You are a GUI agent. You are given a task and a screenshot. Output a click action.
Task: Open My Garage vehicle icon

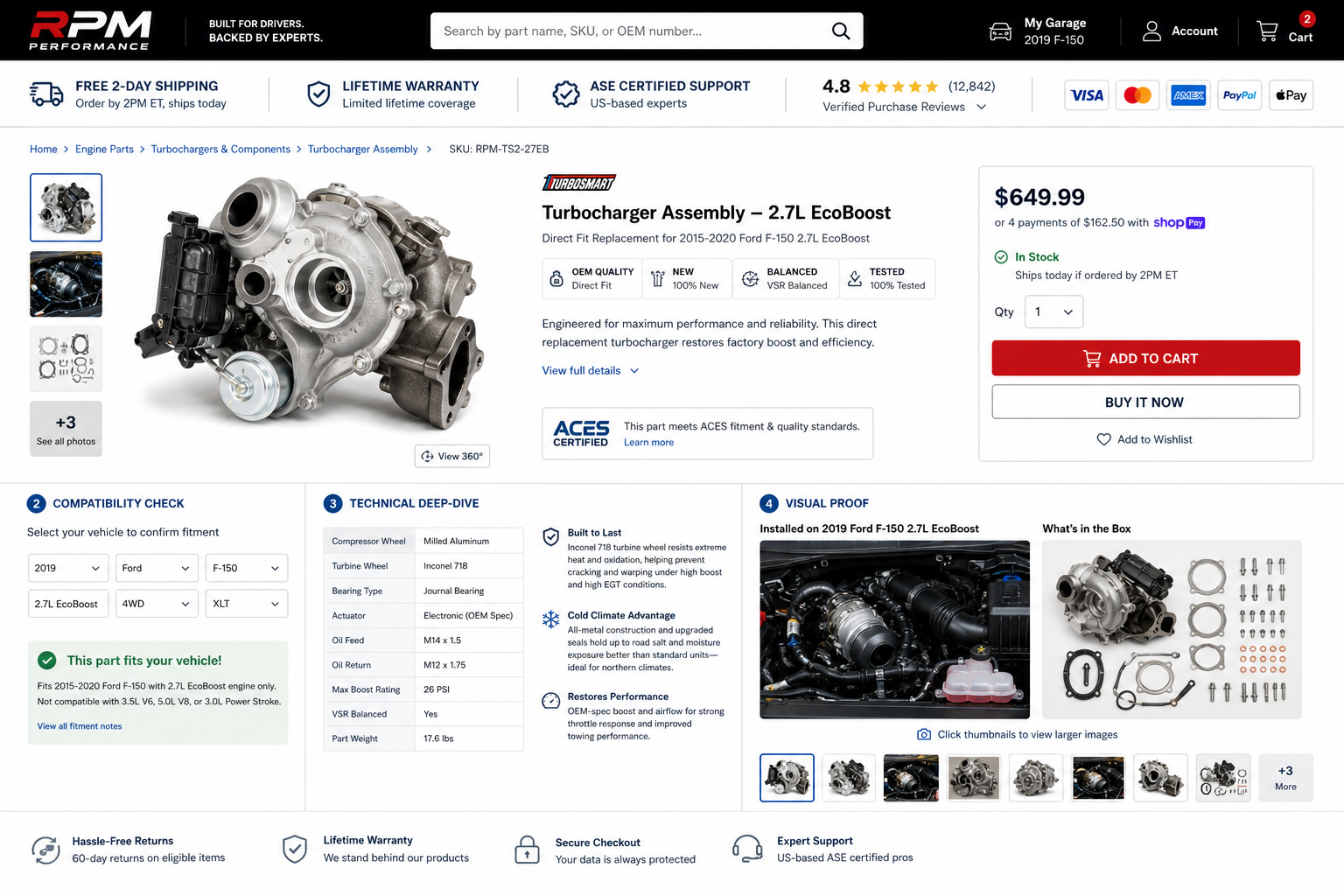[1000, 31]
